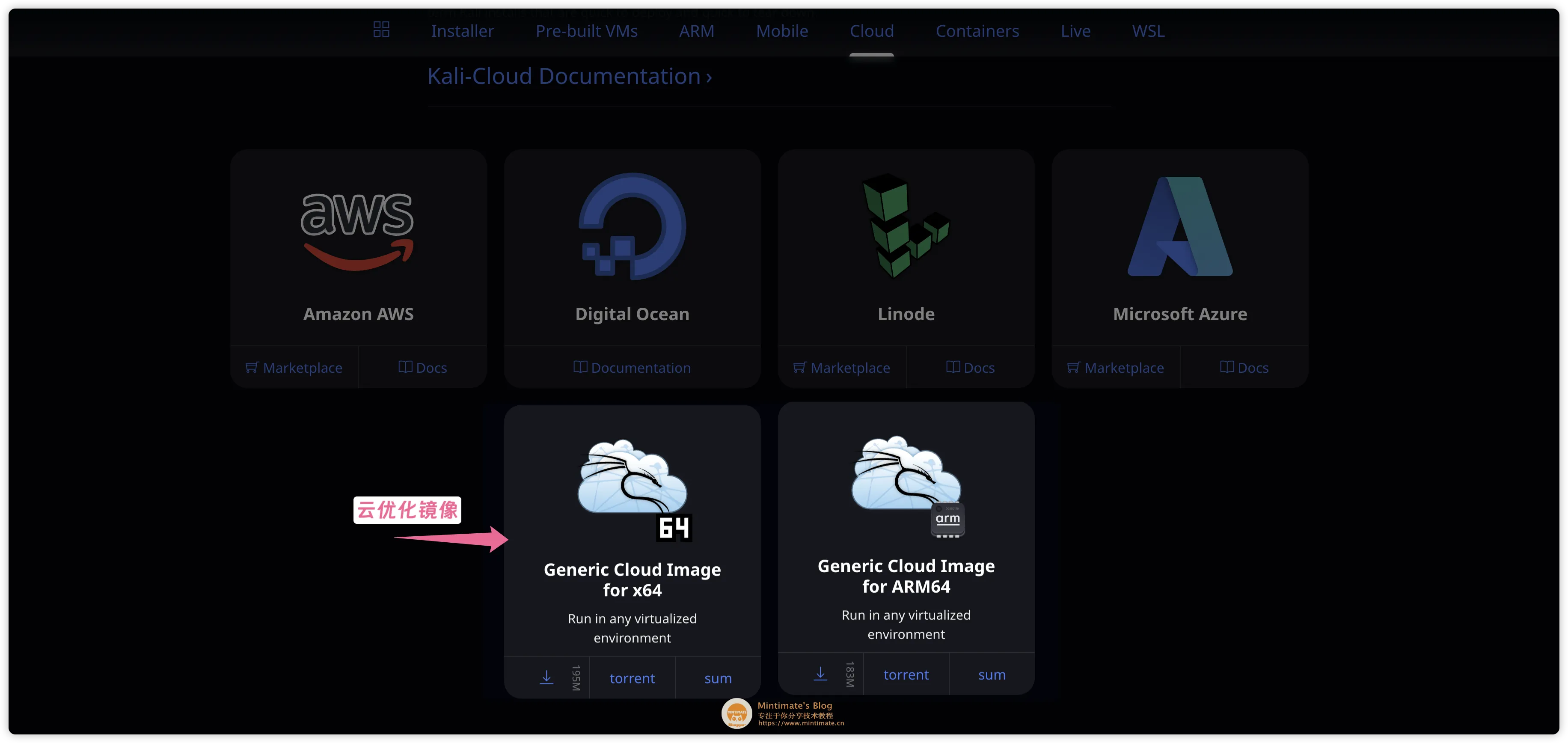Open Linode Docs link
Image resolution: width=1568 pixels, height=743 pixels.
tap(970, 368)
